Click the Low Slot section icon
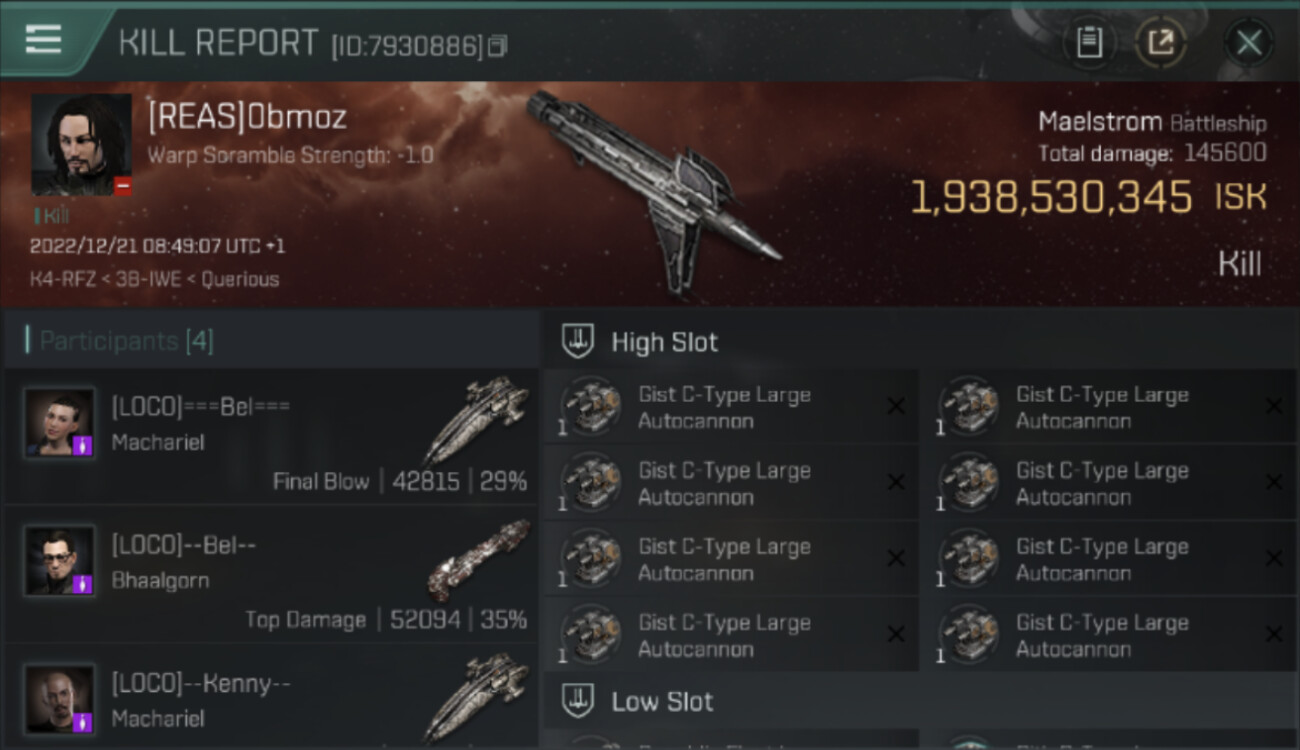Screen dimensions: 1300x750 coord(577,701)
